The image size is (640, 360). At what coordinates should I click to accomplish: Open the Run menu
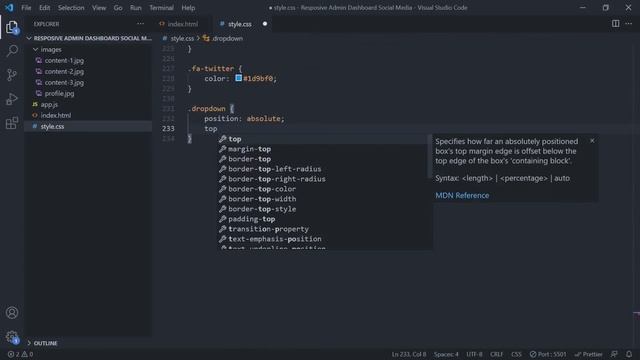click(136, 8)
